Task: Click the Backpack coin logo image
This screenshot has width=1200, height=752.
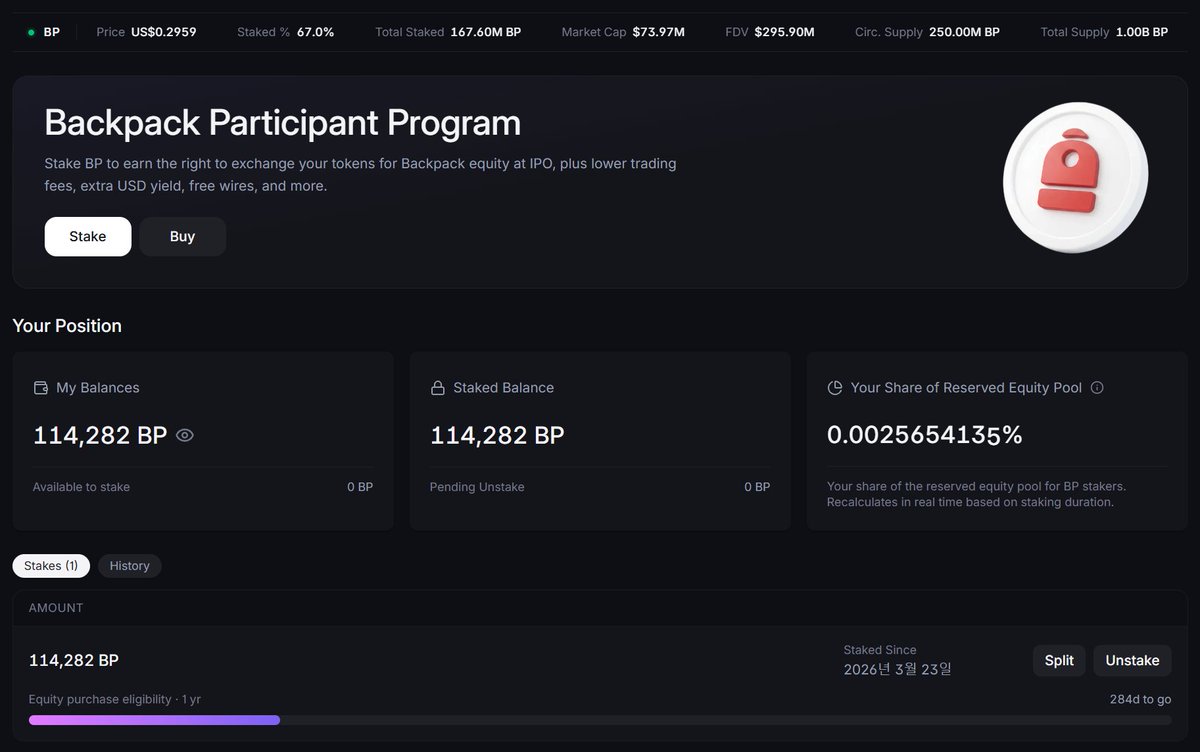Action: click(x=1076, y=178)
